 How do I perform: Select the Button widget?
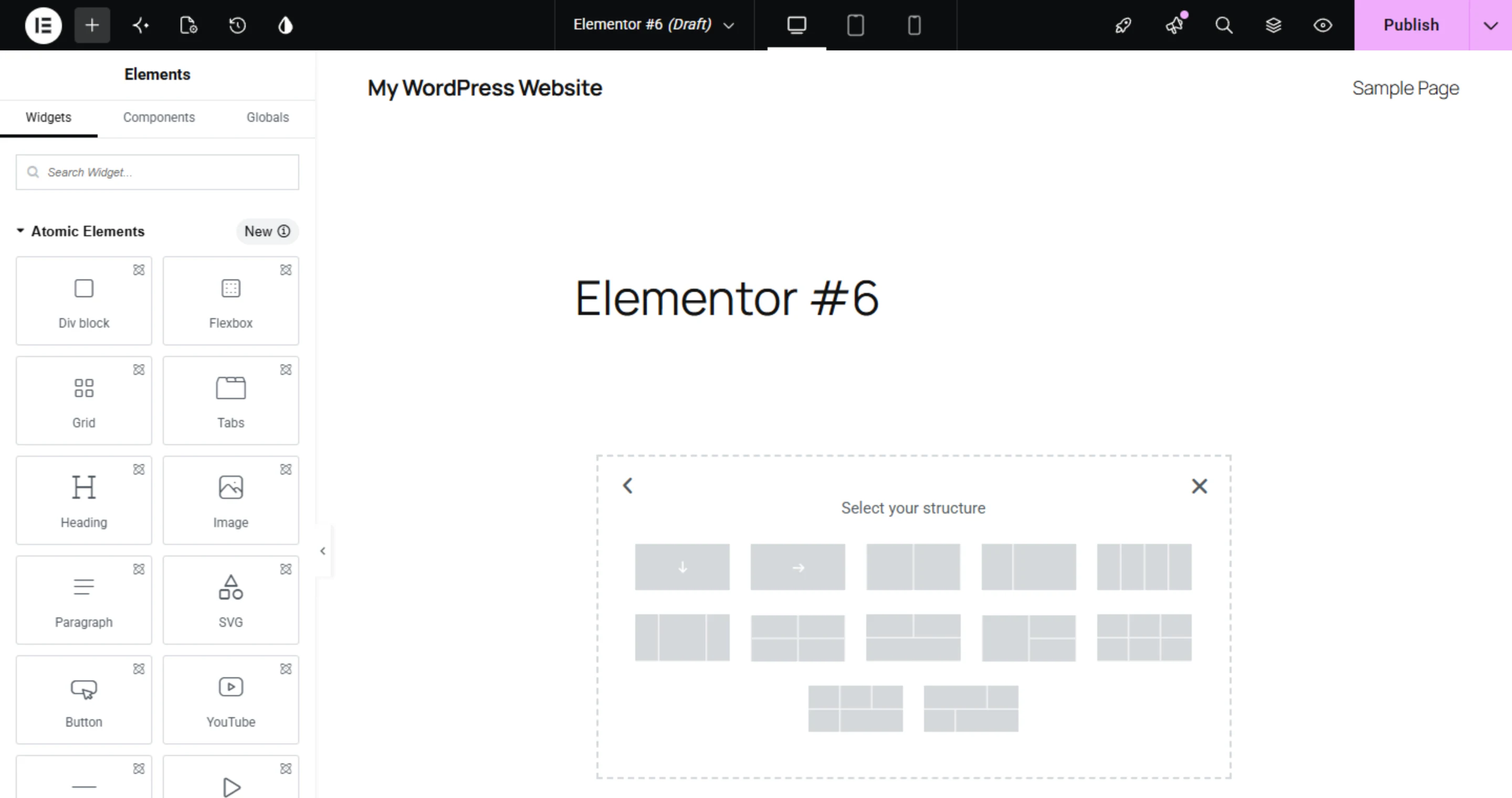tap(84, 699)
